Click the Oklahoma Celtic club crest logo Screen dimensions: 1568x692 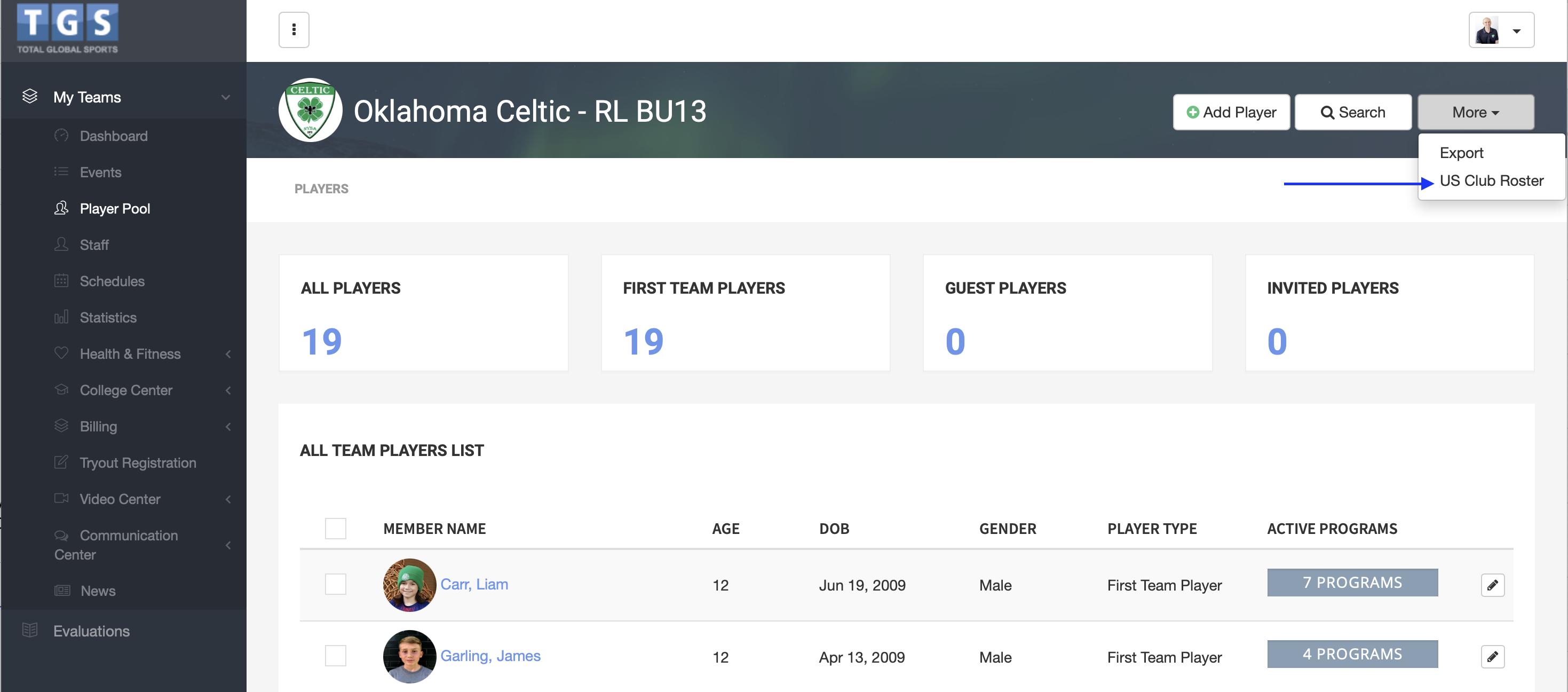[311, 110]
